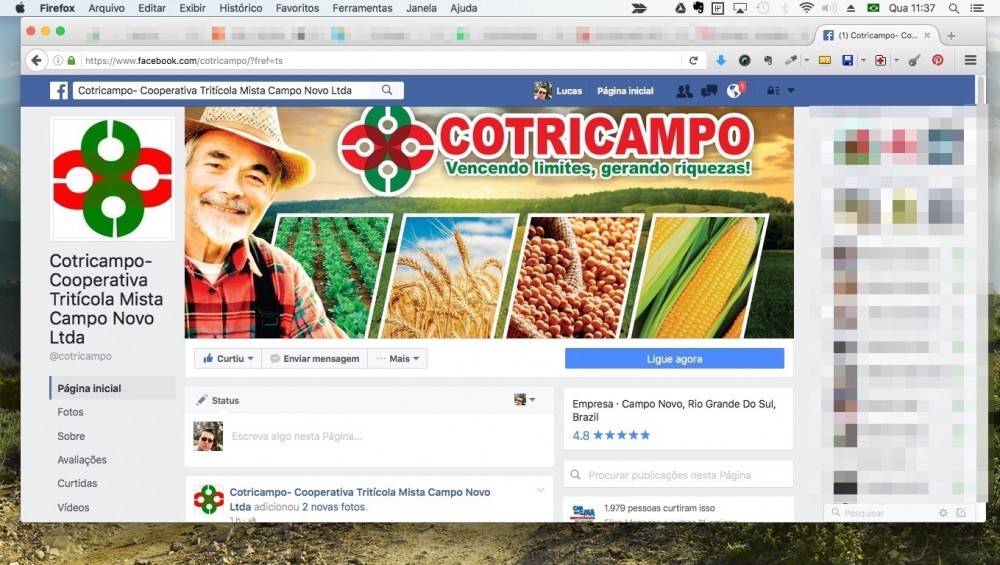Expand the Facebook account menu arrow
Screen dimensions: 1000x565
click(x=791, y=91)
